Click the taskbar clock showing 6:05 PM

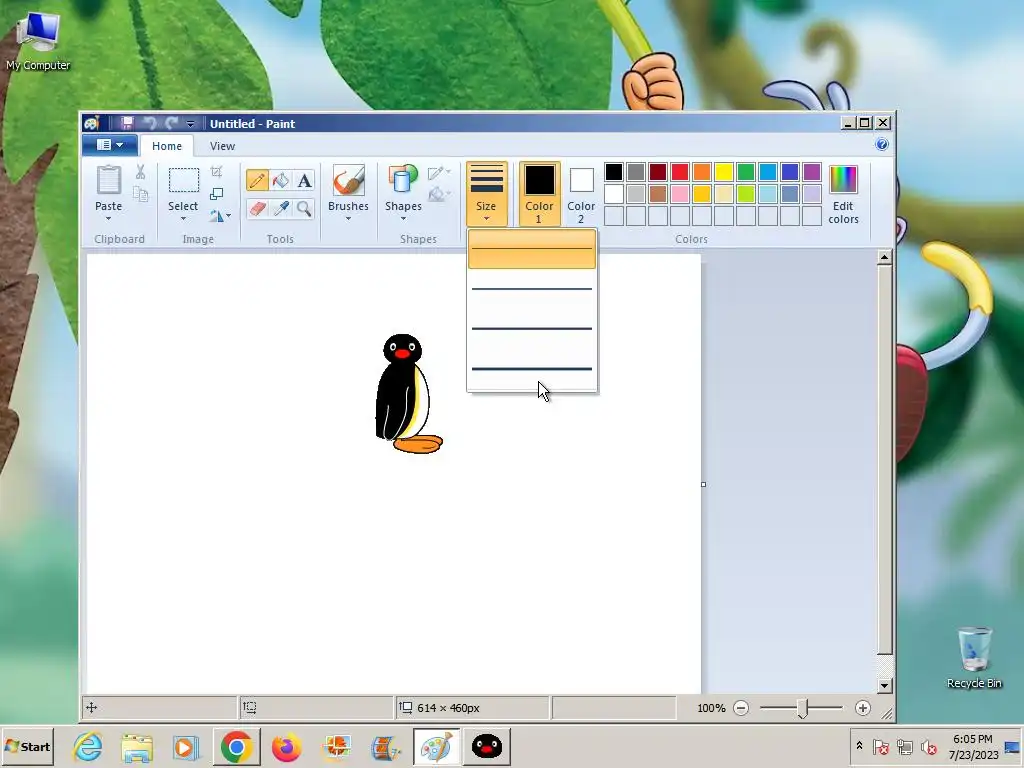coord(973,746)
